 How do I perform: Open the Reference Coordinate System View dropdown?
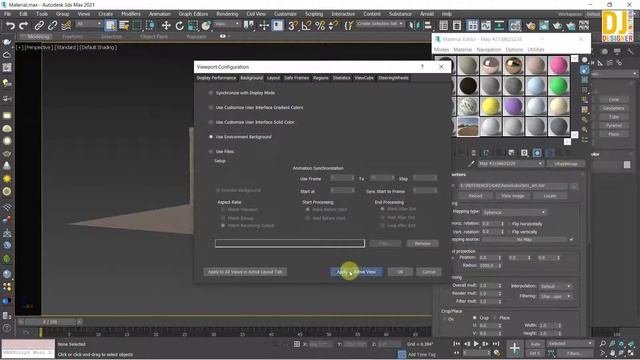(227, 24)
